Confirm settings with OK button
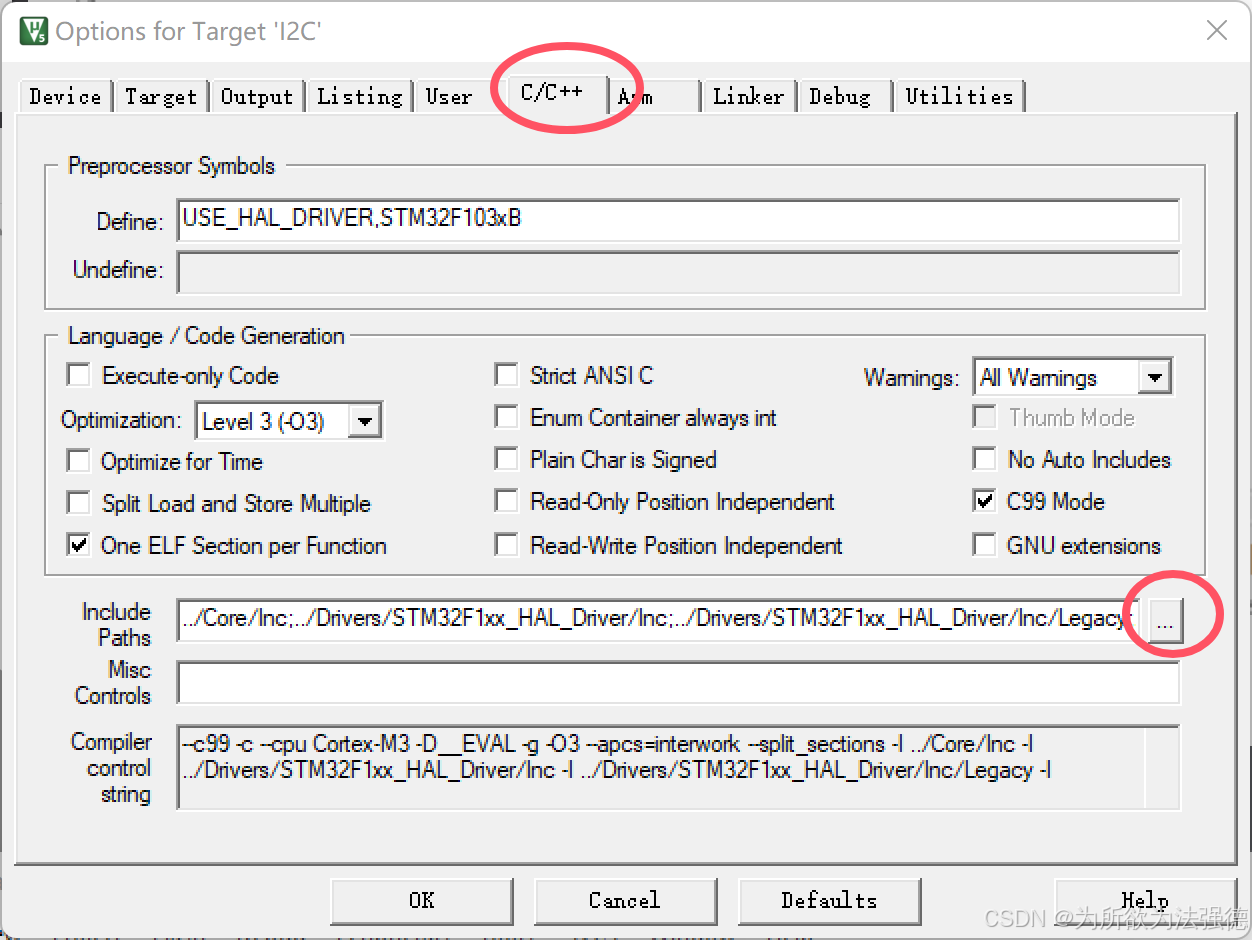Image resolution: width=1252 pixels, height=940 pixels. (421, 900)
